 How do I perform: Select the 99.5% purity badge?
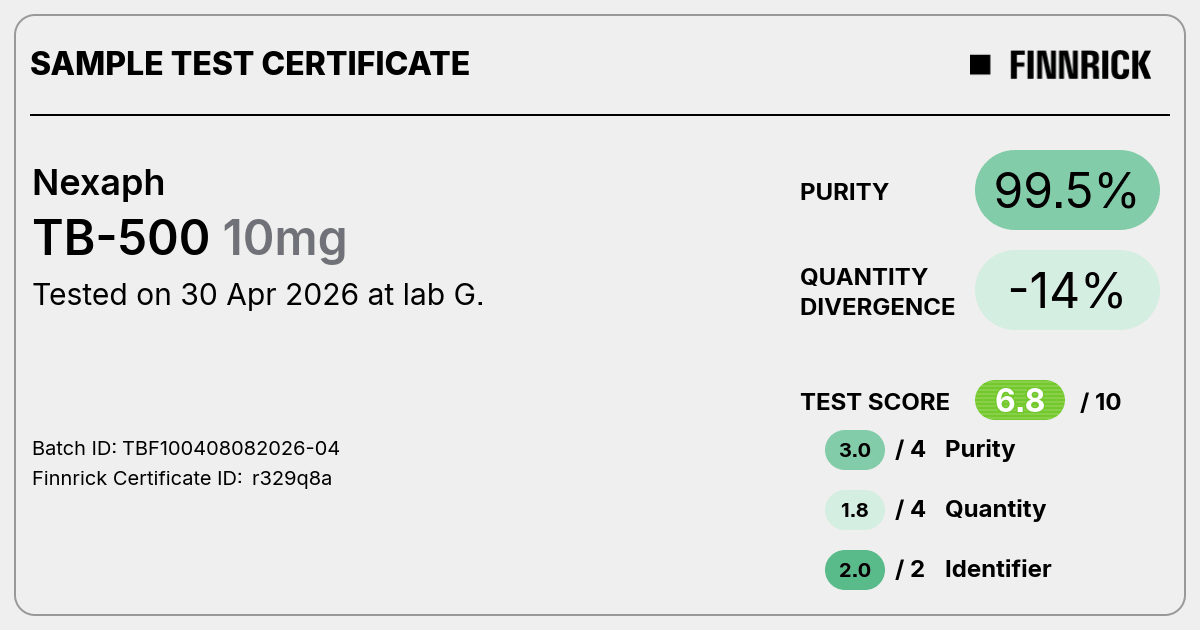(1067, 190)
